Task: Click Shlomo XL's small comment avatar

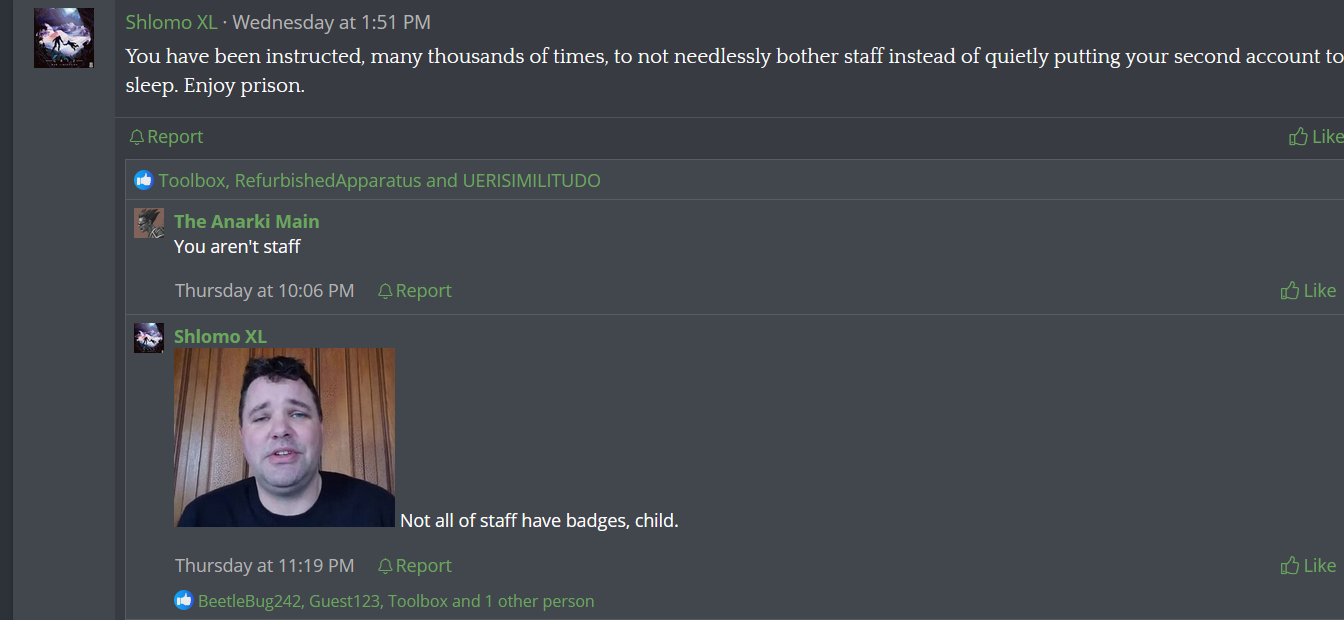Action: pyautogui.click(x=149, y=338)
